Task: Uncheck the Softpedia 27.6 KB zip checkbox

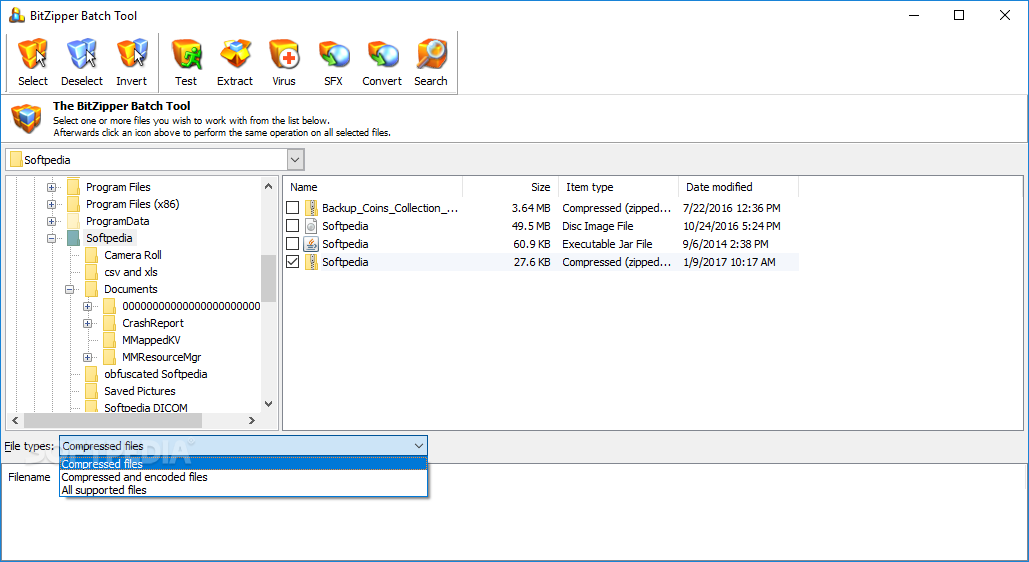Action: click(x=293, y=262)
